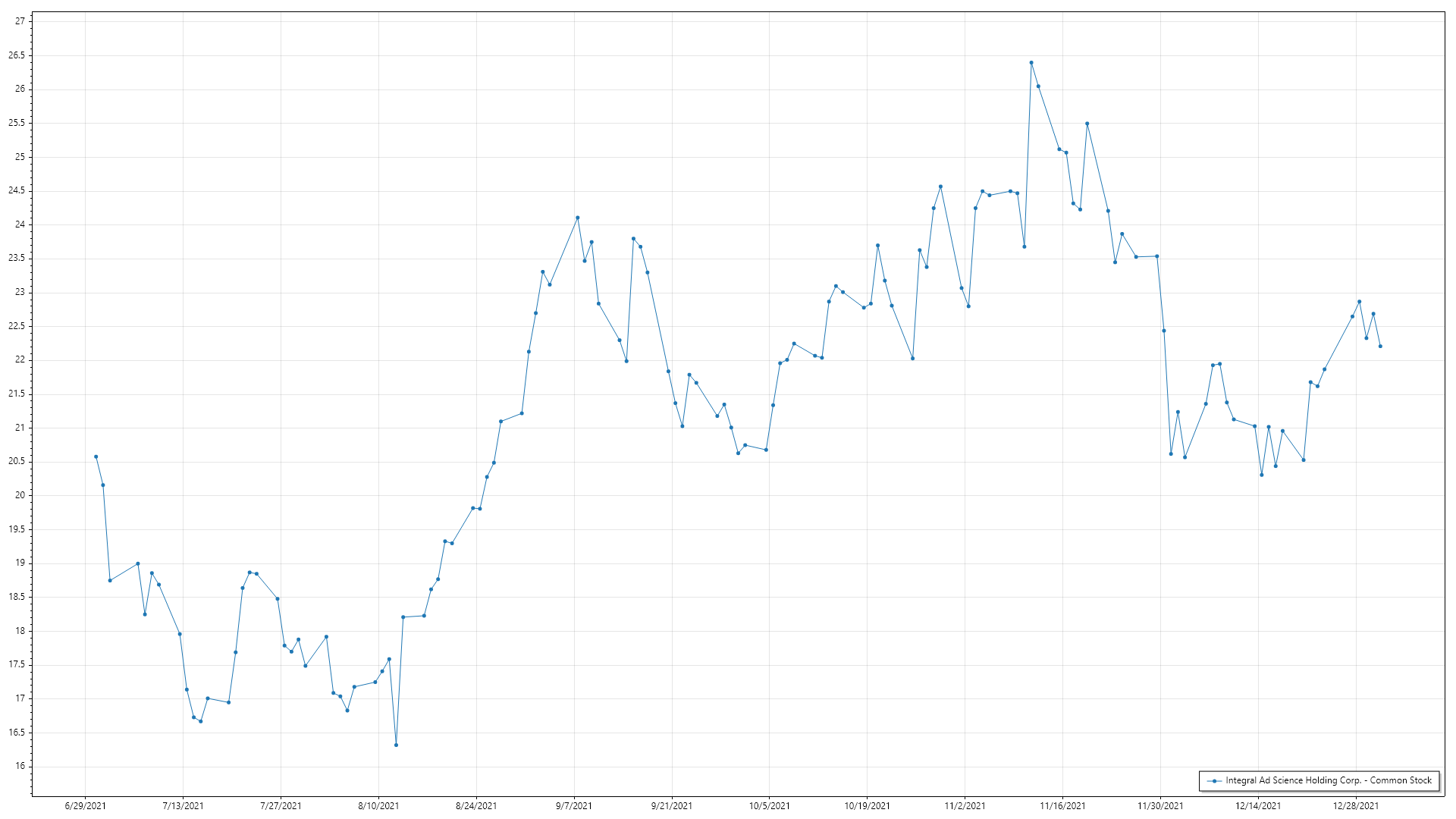The image size is (1456, 819).
Task: Click the legend's blue line marker icon
Action: pos(1215,781)
